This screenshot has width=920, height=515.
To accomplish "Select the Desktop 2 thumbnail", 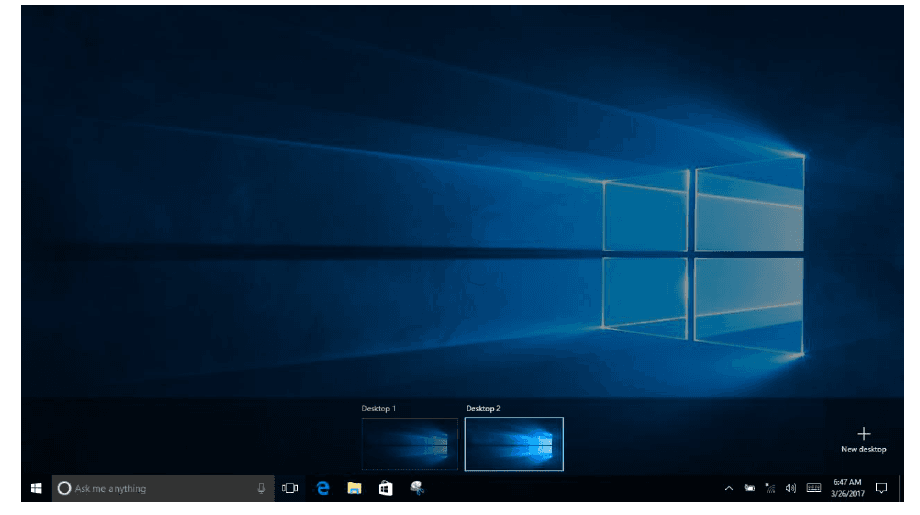I will click(514, 444).
